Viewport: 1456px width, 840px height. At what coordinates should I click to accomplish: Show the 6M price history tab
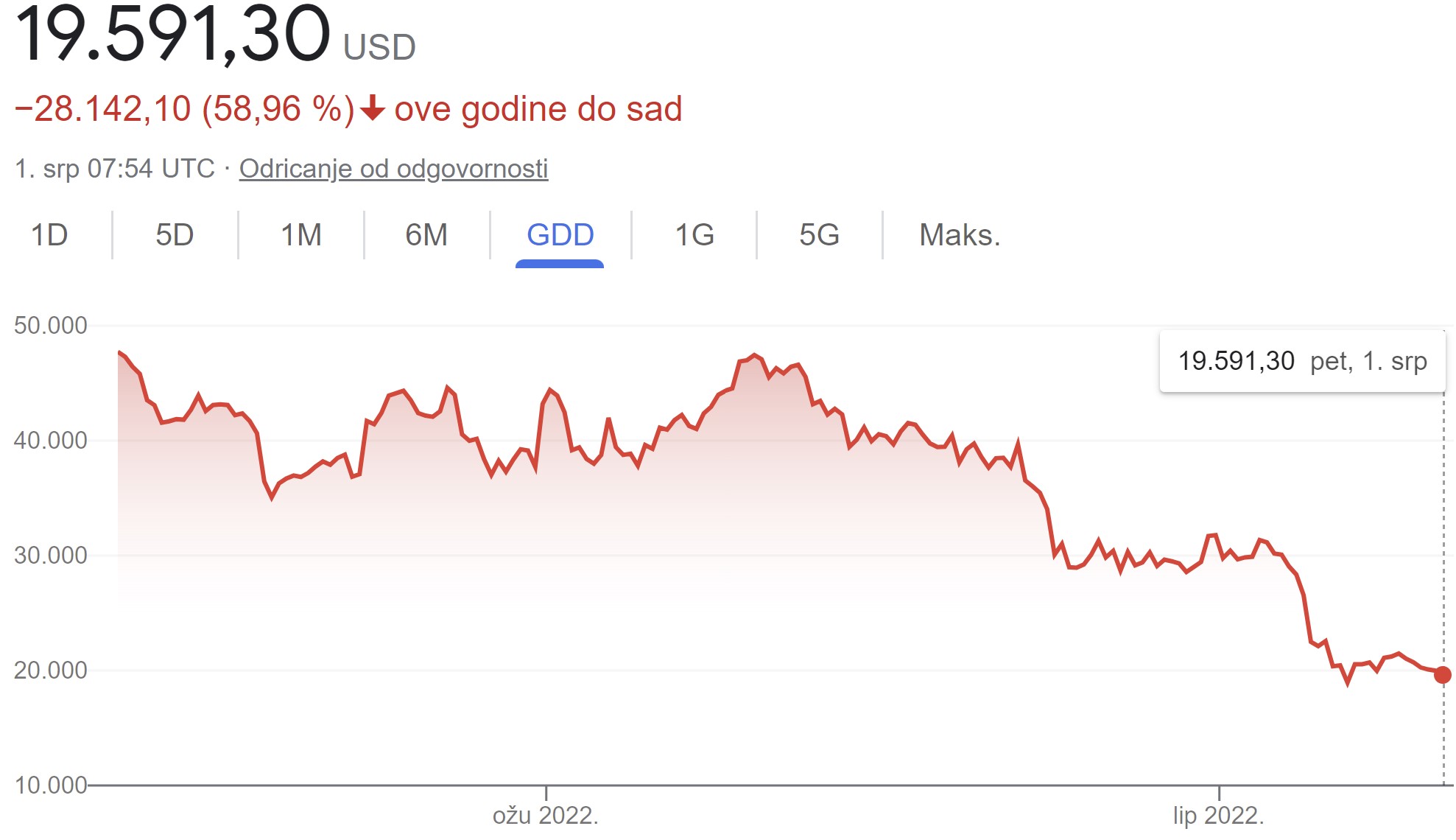(426, 235)
